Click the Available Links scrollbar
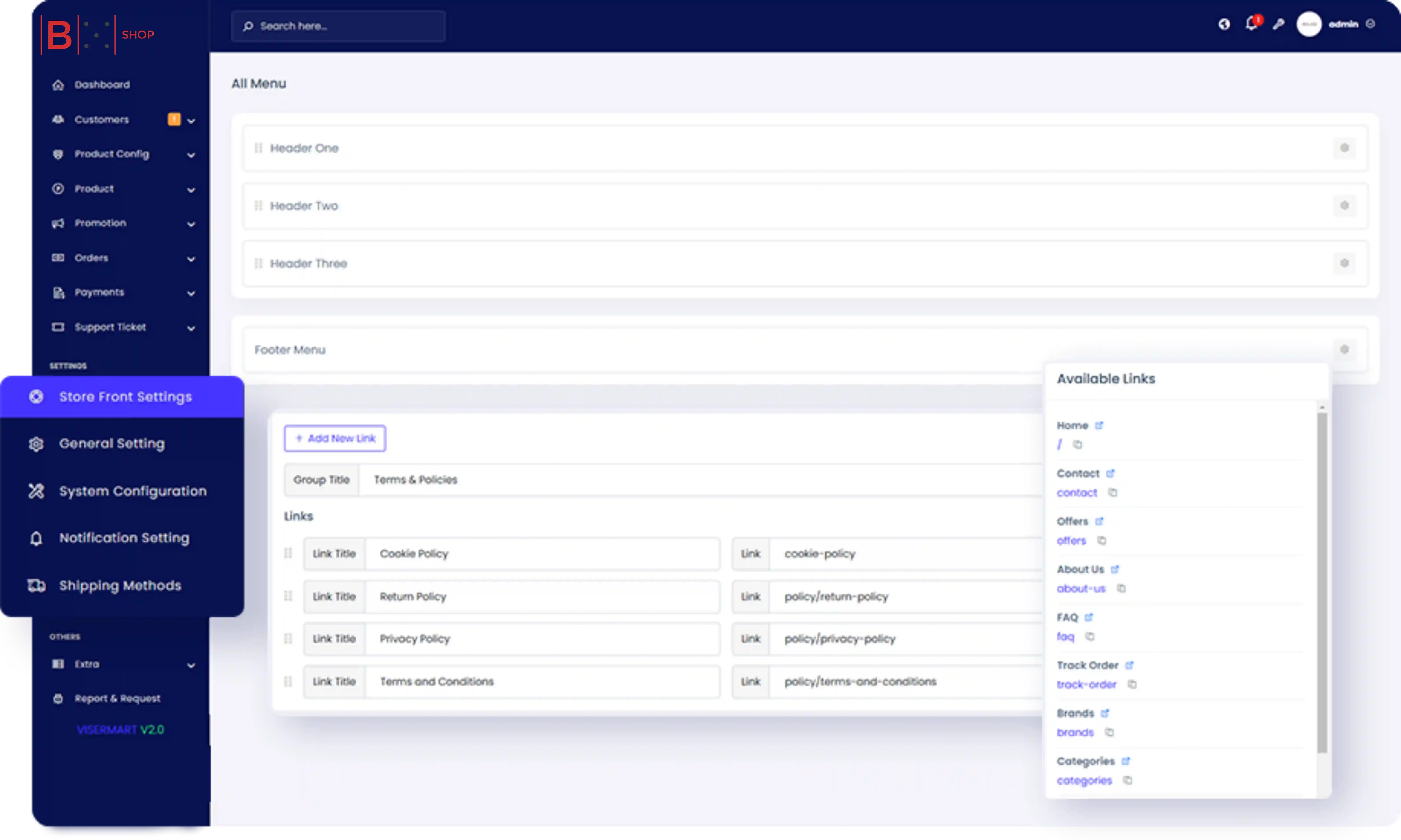The width and height of the screenshot is (1401, 840). coord(1322,583)
